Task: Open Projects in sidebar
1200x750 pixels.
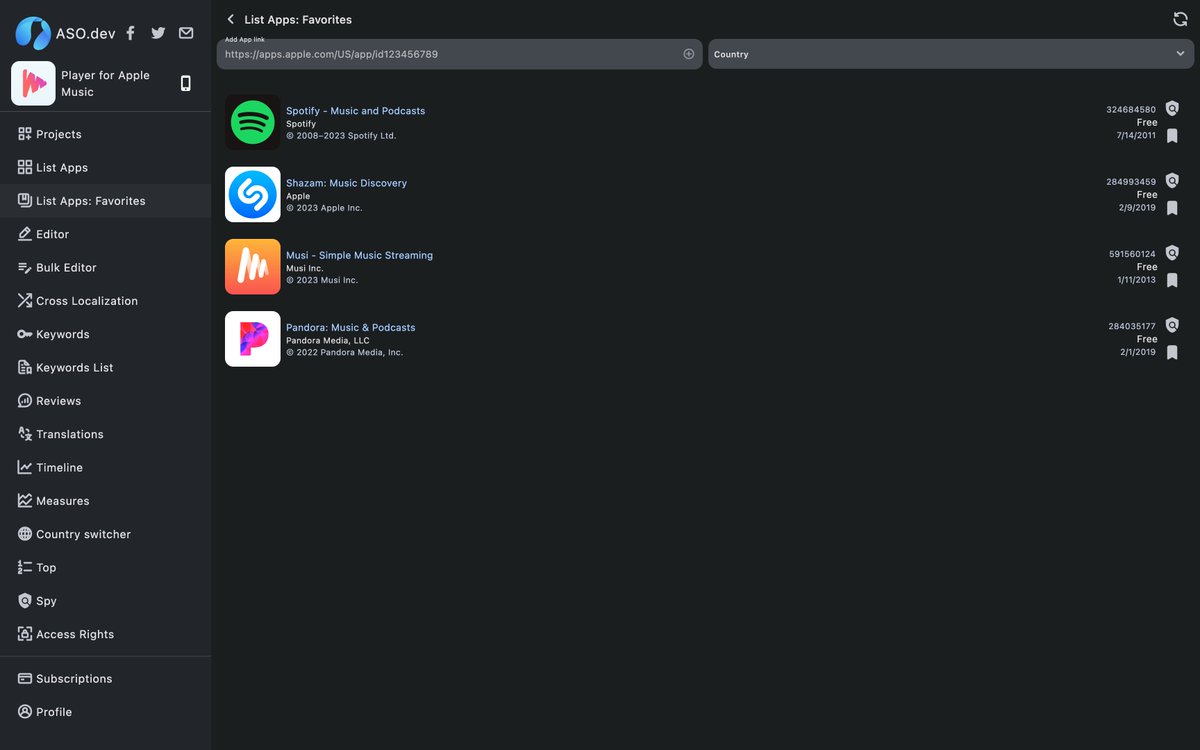Action: [106, 134]
